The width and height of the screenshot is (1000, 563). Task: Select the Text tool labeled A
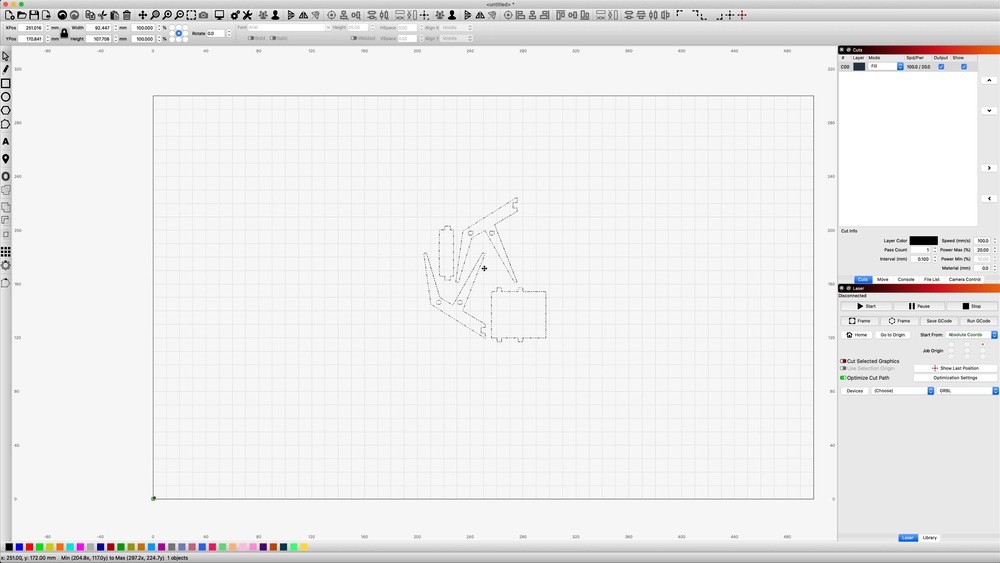(x=6, y=142)
